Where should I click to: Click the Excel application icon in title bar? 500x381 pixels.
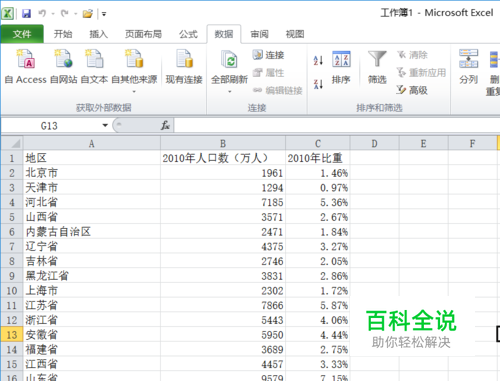(x=8, y=13)
